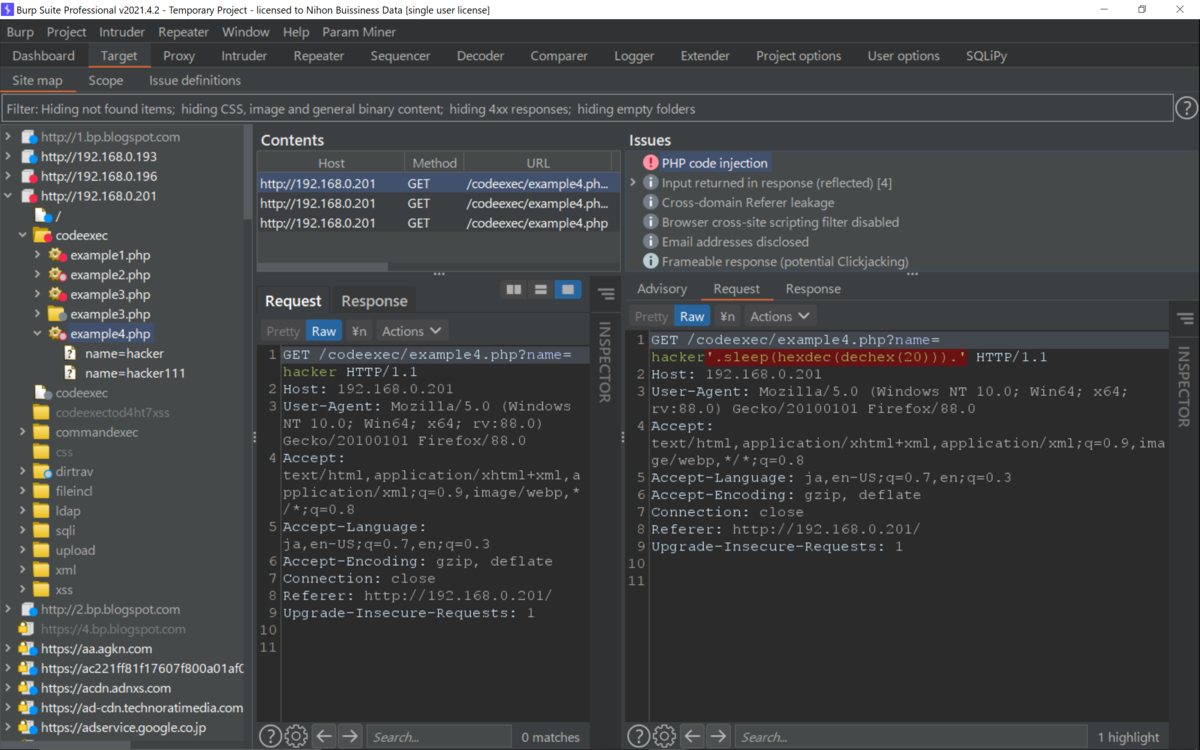Click the info icon for Email addresses disclosed
1200x750 pixels.
point(651,242)
